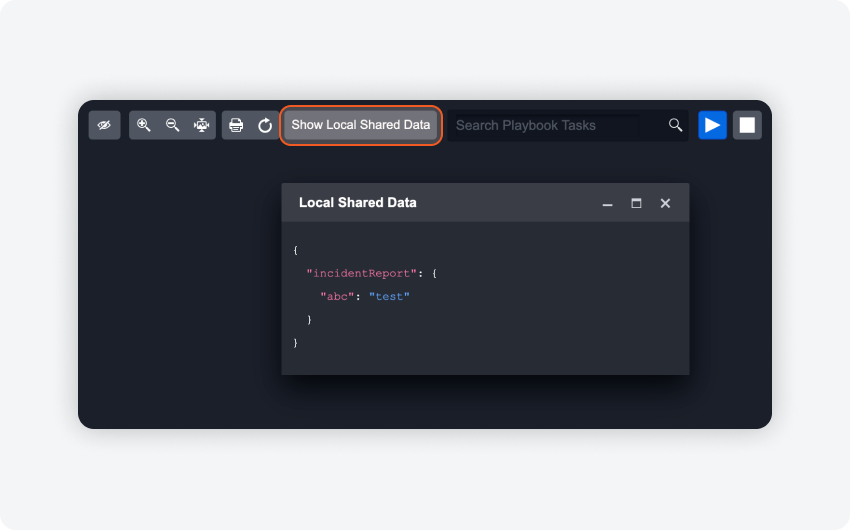This screenshot has height=530, width=850.
Task: Zoom out of the playbook canvas
Action: pos(172,125)
